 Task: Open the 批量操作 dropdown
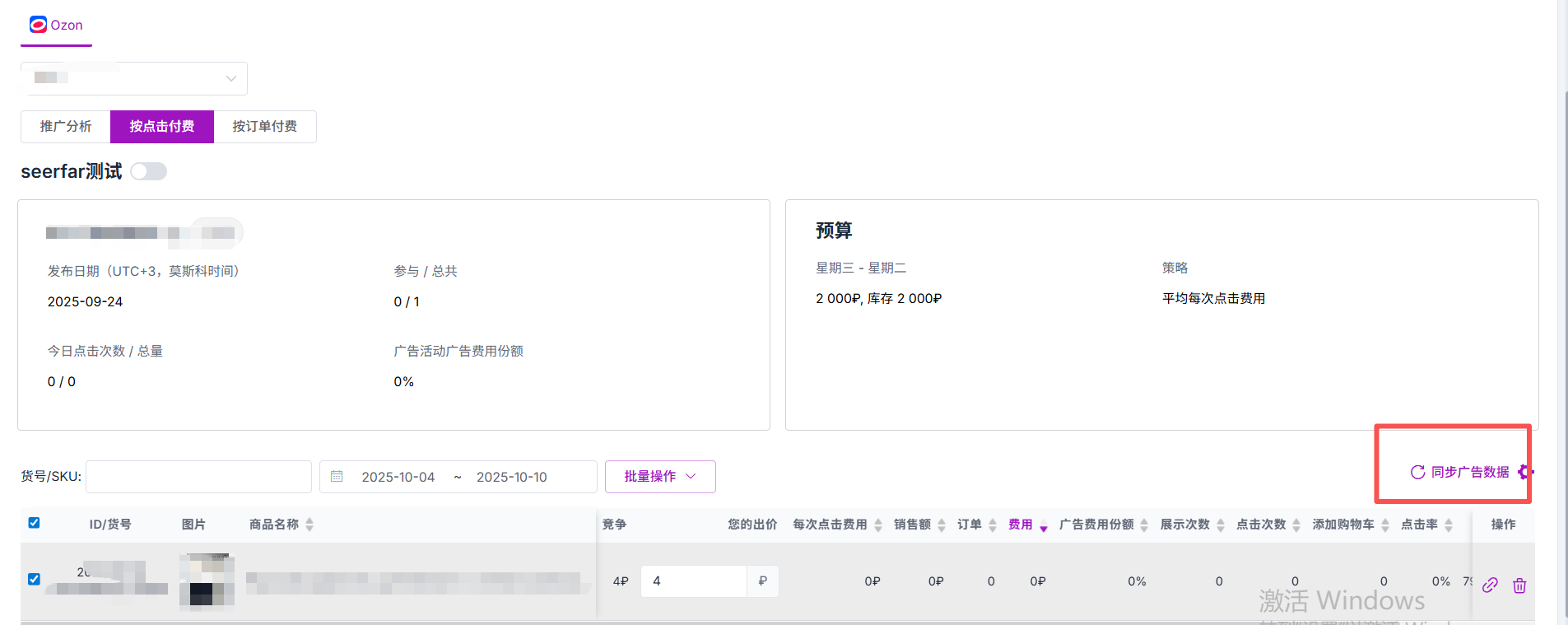click(659, 477)
